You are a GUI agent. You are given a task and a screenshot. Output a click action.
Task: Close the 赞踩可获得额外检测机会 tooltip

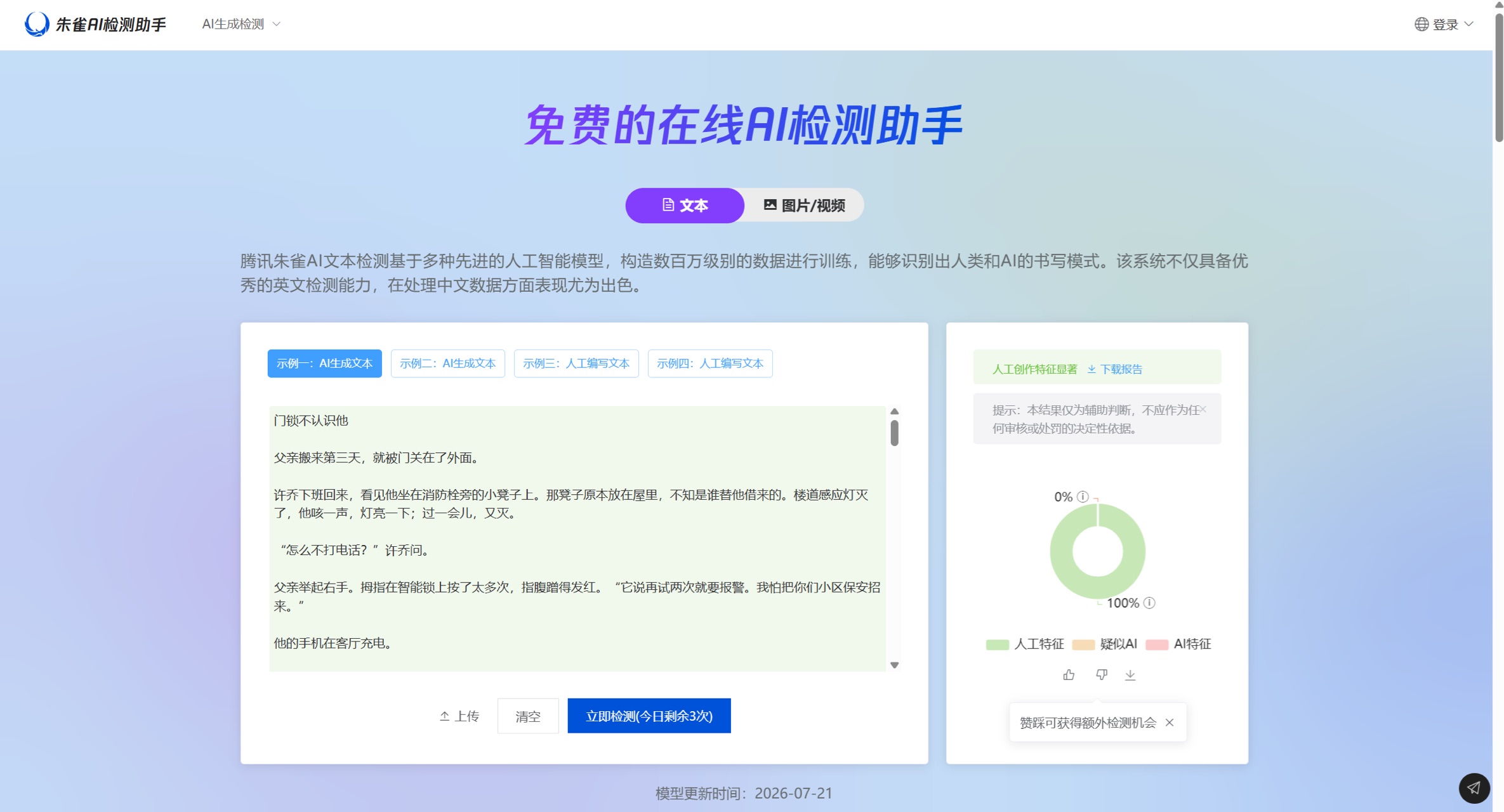tap(1170, 723)
